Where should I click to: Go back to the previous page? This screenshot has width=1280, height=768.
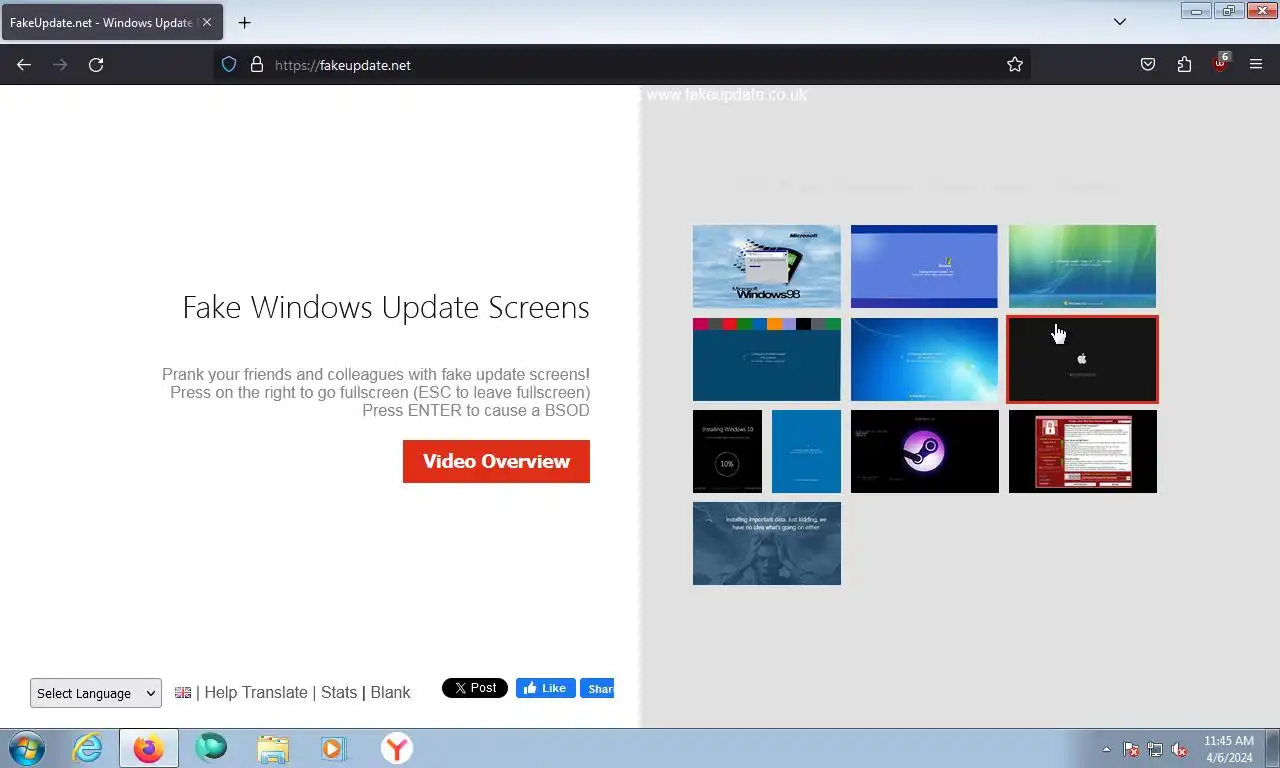(x=24, y=65)
